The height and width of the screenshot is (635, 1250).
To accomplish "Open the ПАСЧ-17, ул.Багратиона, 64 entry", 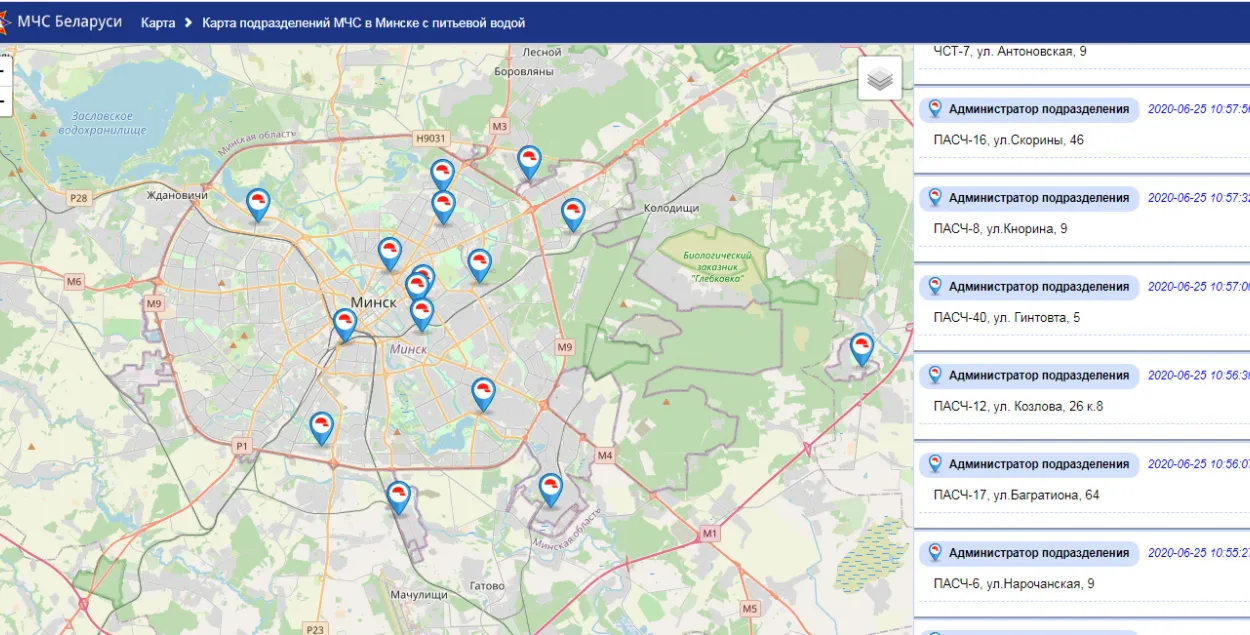I will click(x=1016, y=495).
